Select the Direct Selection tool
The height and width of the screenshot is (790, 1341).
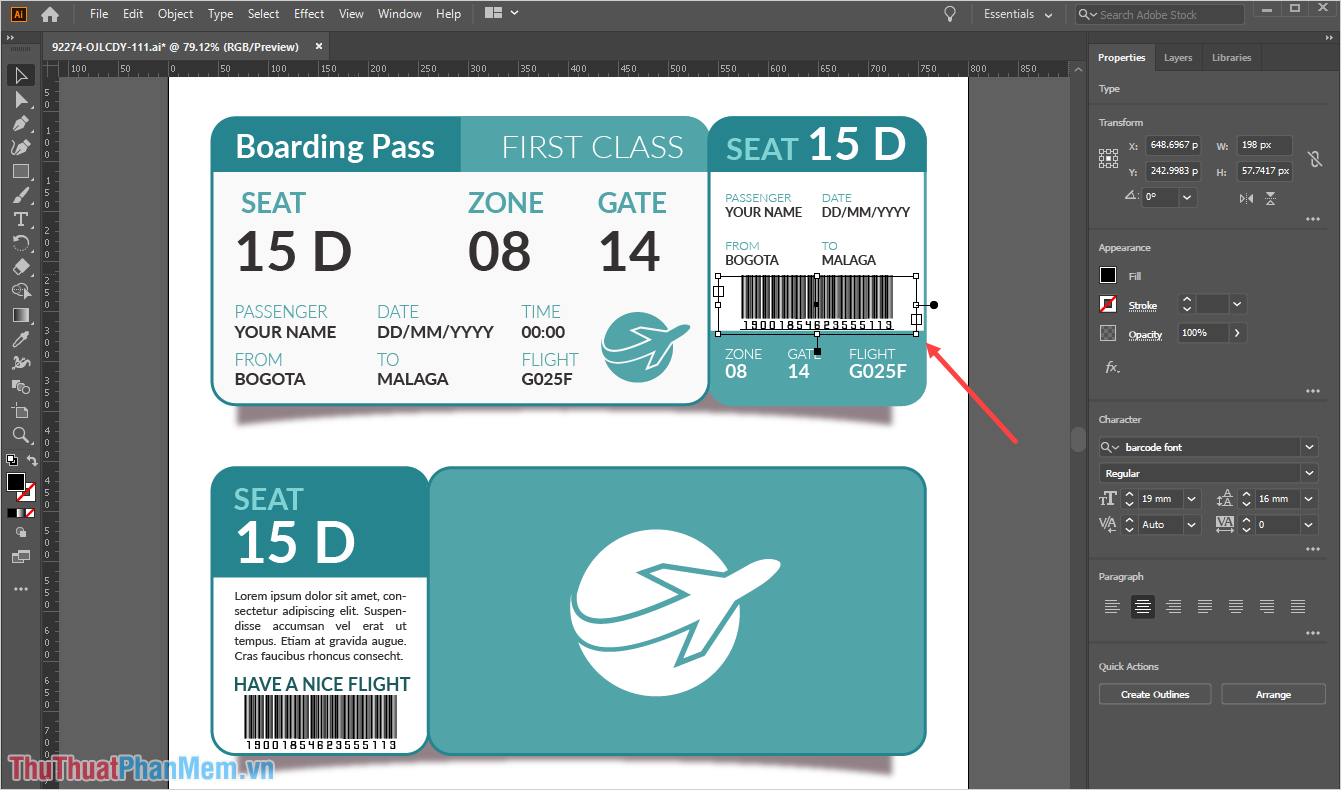21,99
